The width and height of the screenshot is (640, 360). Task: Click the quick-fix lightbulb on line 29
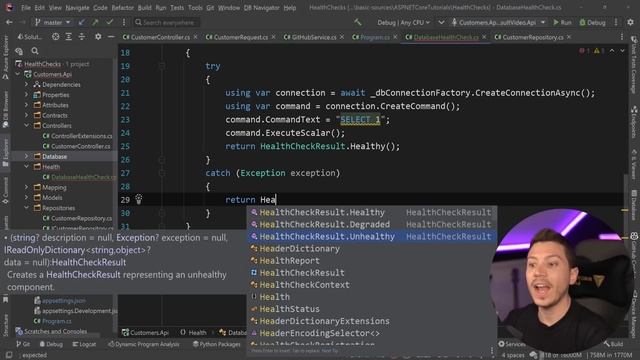138,199
